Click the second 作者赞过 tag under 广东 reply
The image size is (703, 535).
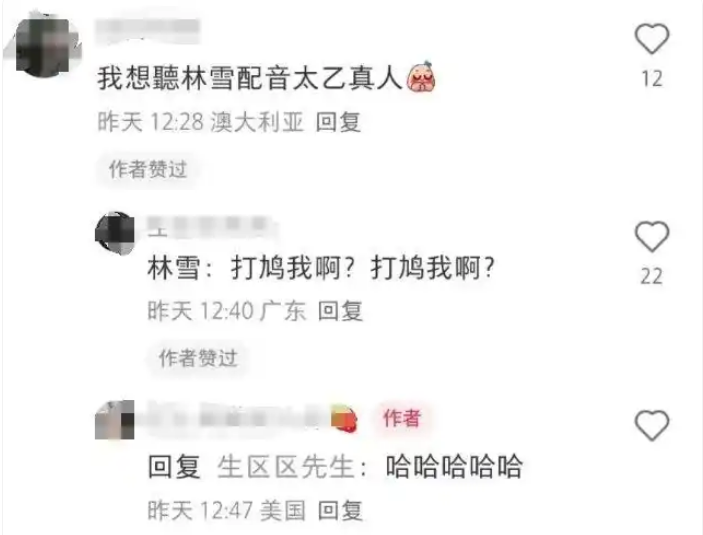tap(198, 358)
